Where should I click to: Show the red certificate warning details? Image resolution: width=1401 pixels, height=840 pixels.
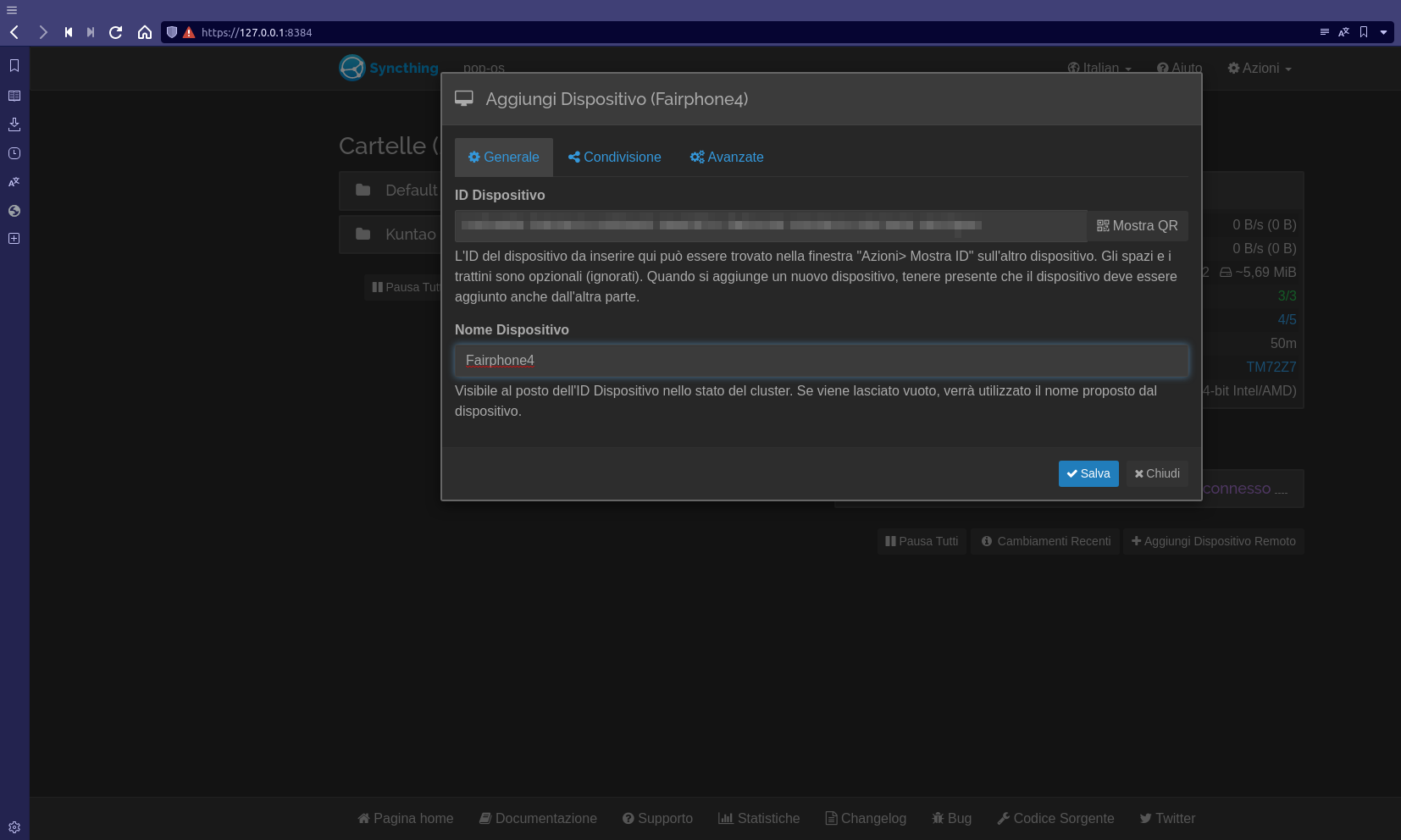click(x=189, y=32)
